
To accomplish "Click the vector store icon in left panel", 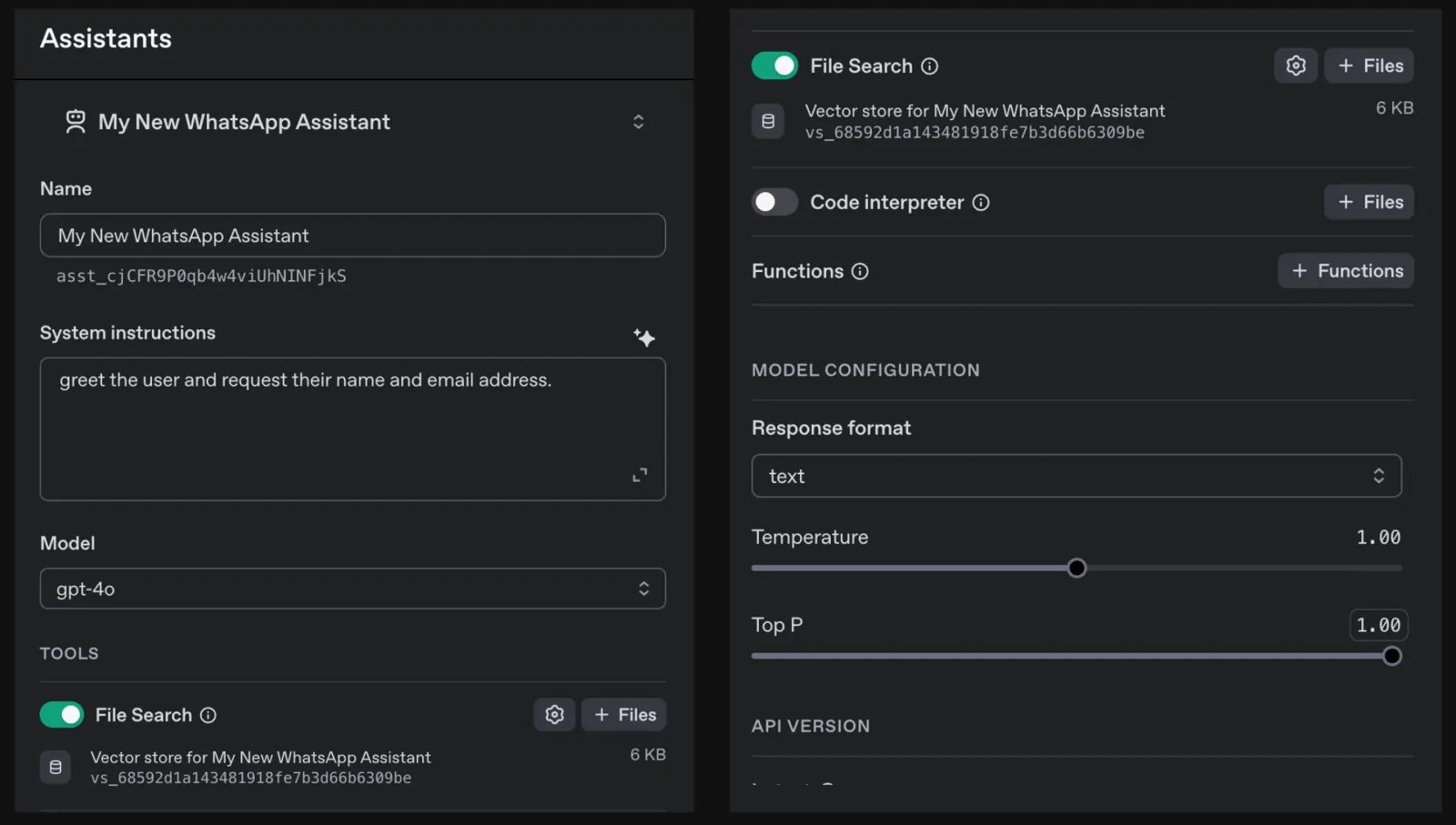I will pos(56,767).
